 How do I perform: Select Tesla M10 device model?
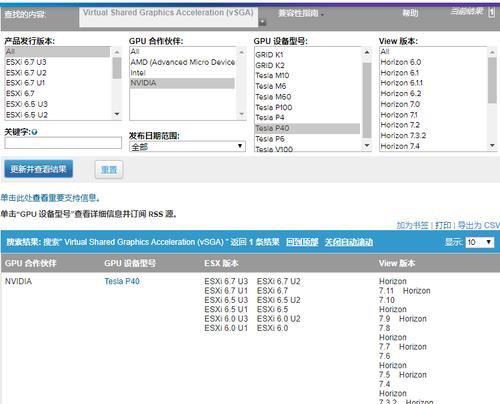click(307, 76)
